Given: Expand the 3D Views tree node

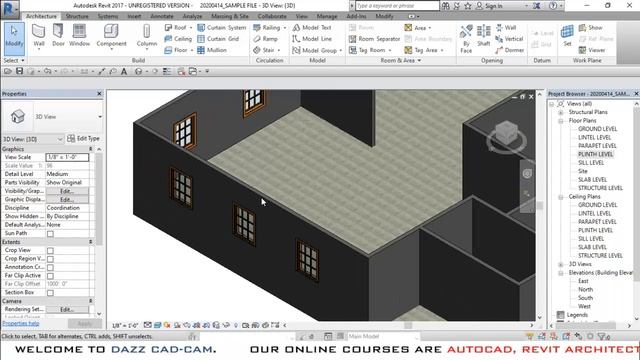Looking at the screenshot, I should [561, 264].
